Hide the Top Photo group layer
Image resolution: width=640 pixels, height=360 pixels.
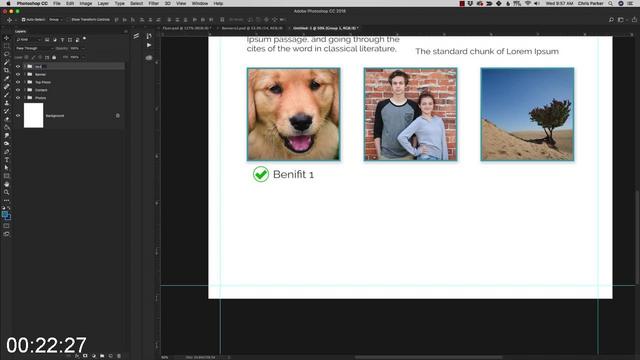click(x=18, y=82)
